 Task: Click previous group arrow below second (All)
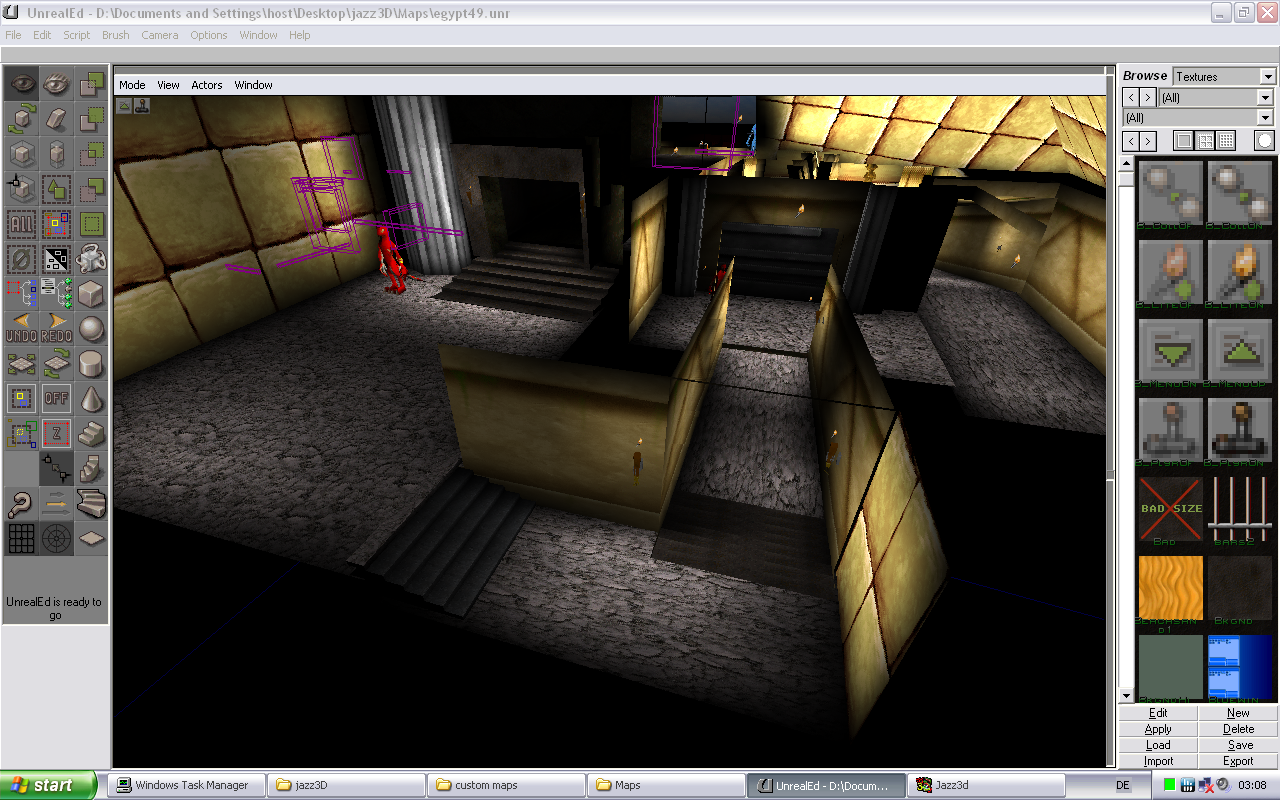(x=1131, y=141)
